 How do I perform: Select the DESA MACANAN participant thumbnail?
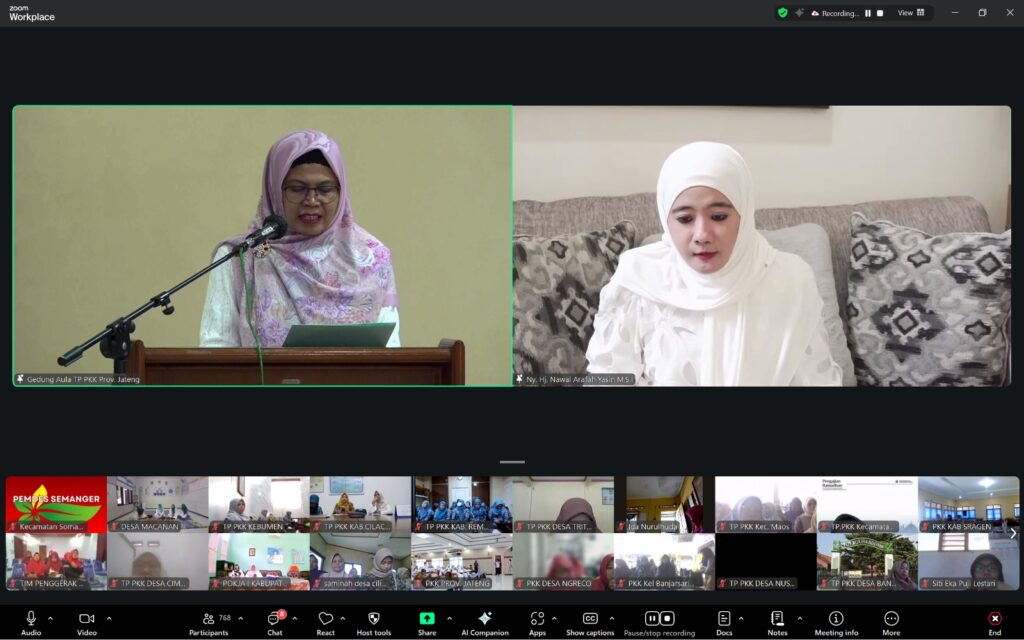[x=157, y=504]
